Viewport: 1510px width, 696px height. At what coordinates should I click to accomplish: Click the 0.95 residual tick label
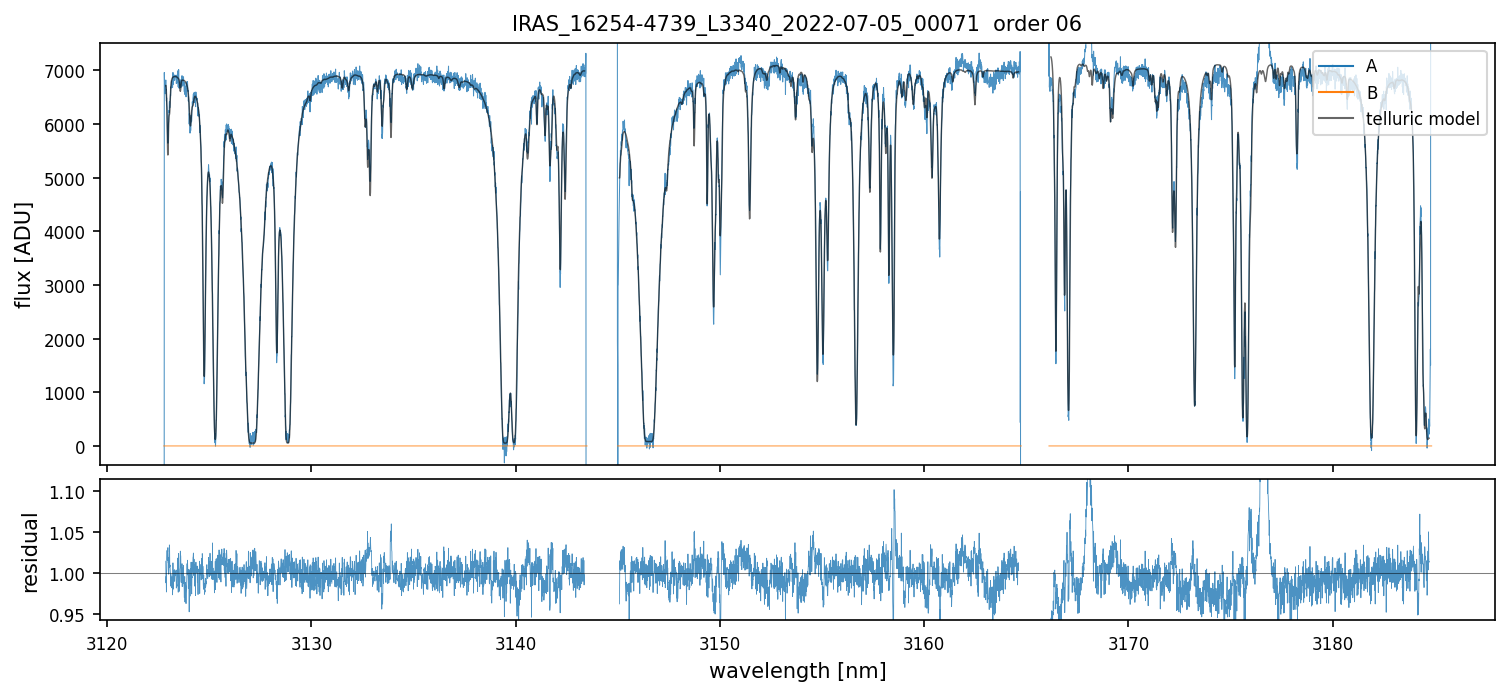tap(74, 614)
